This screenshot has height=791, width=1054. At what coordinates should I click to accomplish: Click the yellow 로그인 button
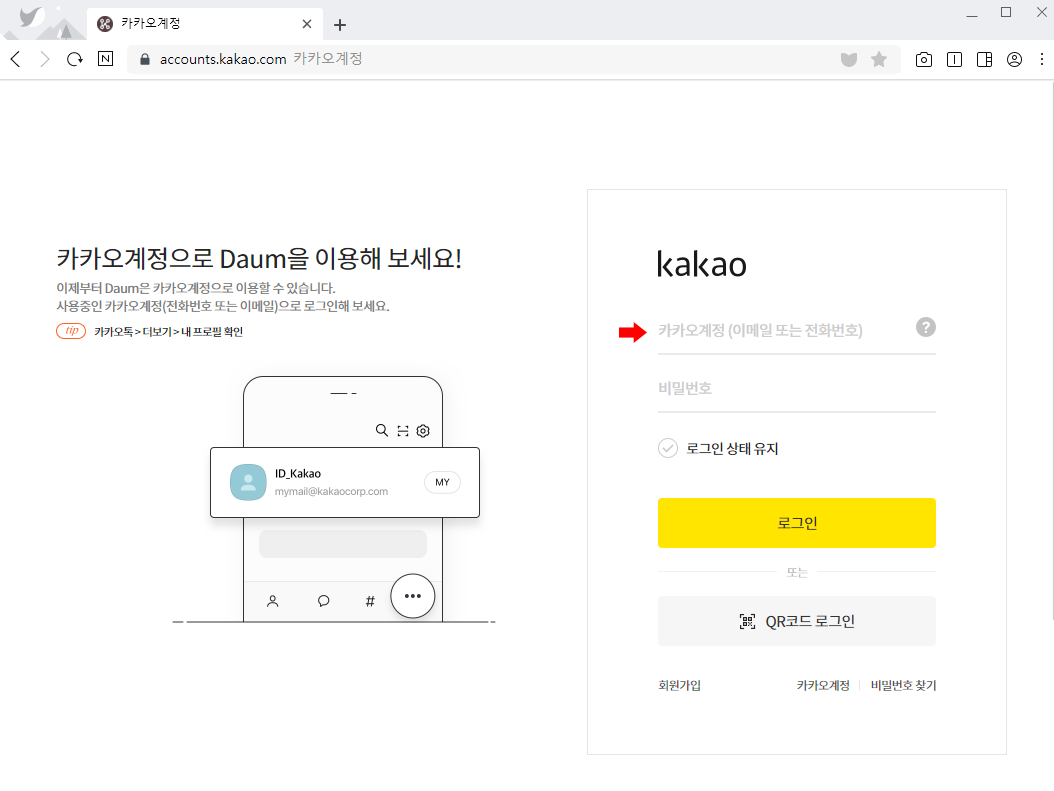click(797, 523)
